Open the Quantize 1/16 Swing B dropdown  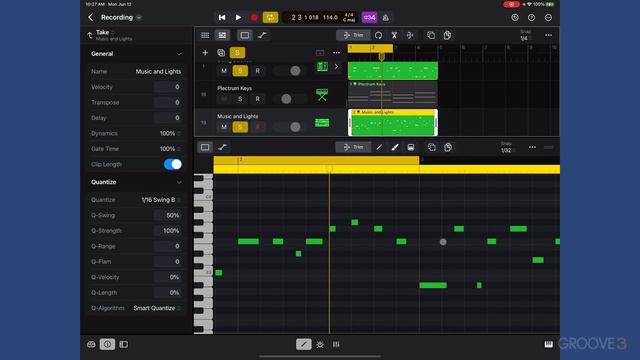(160, 200)
